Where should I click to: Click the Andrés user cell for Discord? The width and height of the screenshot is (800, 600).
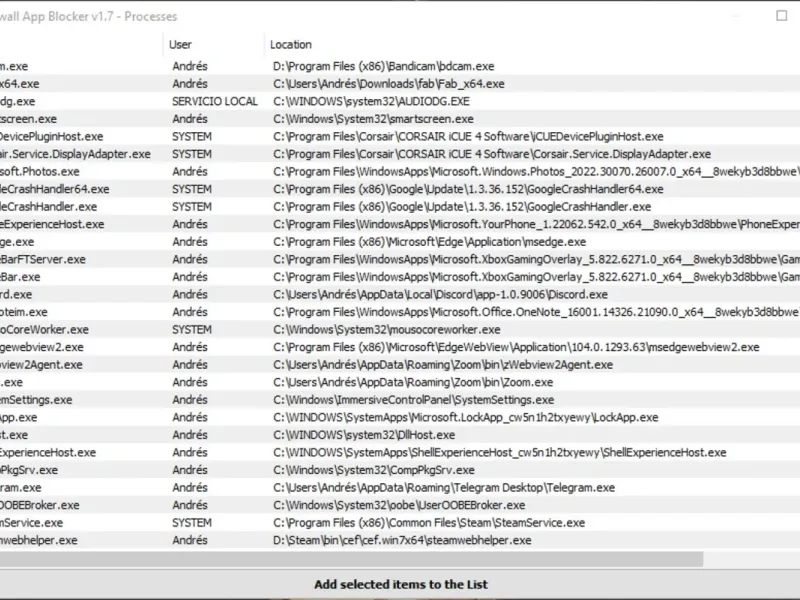190,294
